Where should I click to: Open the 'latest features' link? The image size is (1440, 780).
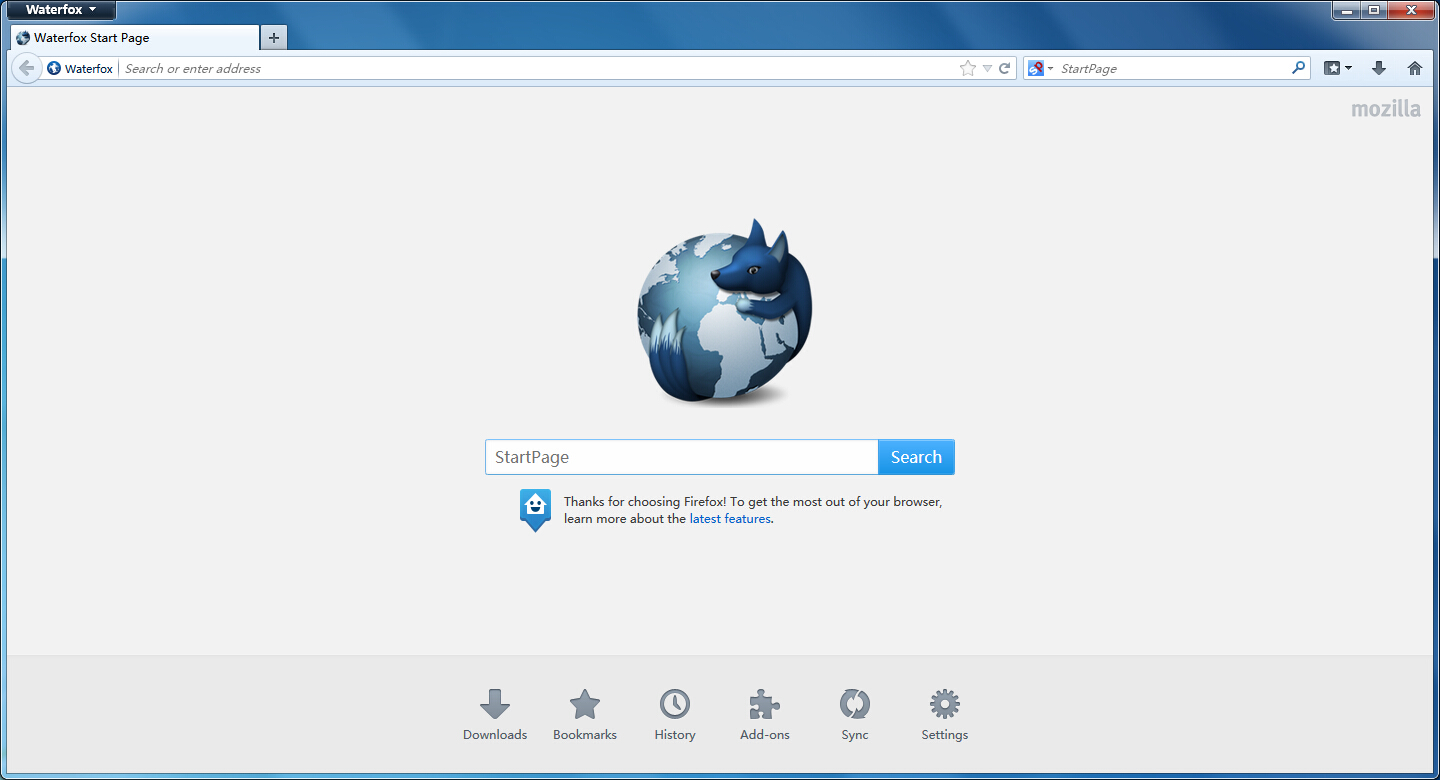tap(730, 519)
